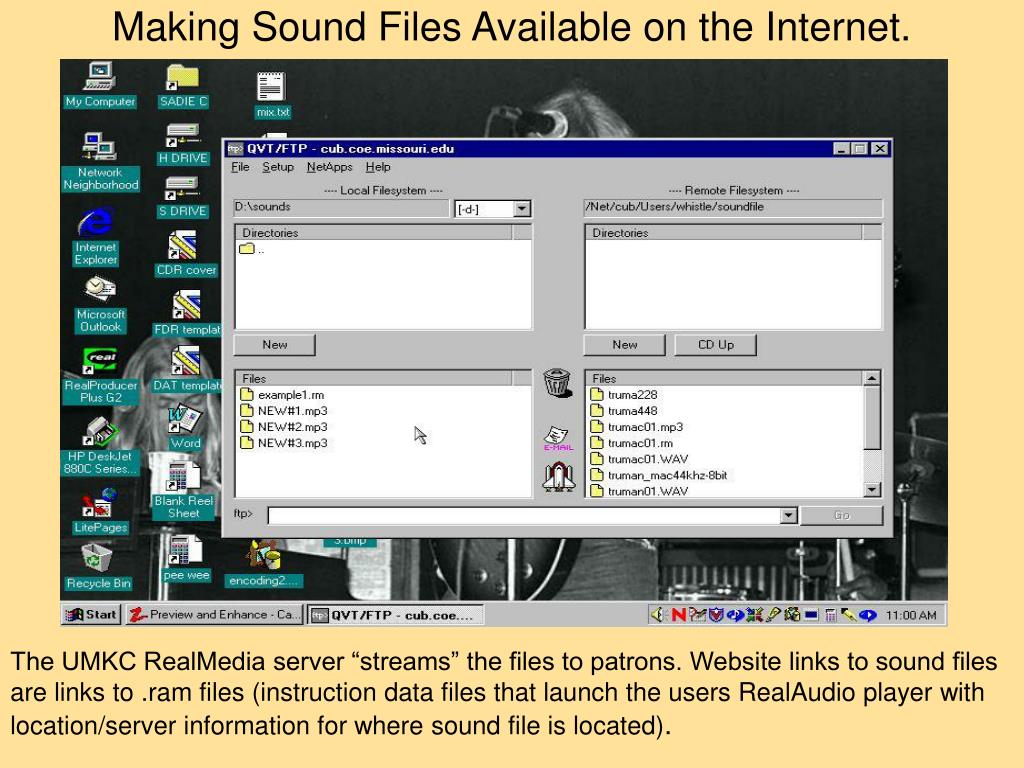Viewport: 1024px width, 768px height.
Task: Select NEW#2.mp3 in local Files
Action: [283, 426]
